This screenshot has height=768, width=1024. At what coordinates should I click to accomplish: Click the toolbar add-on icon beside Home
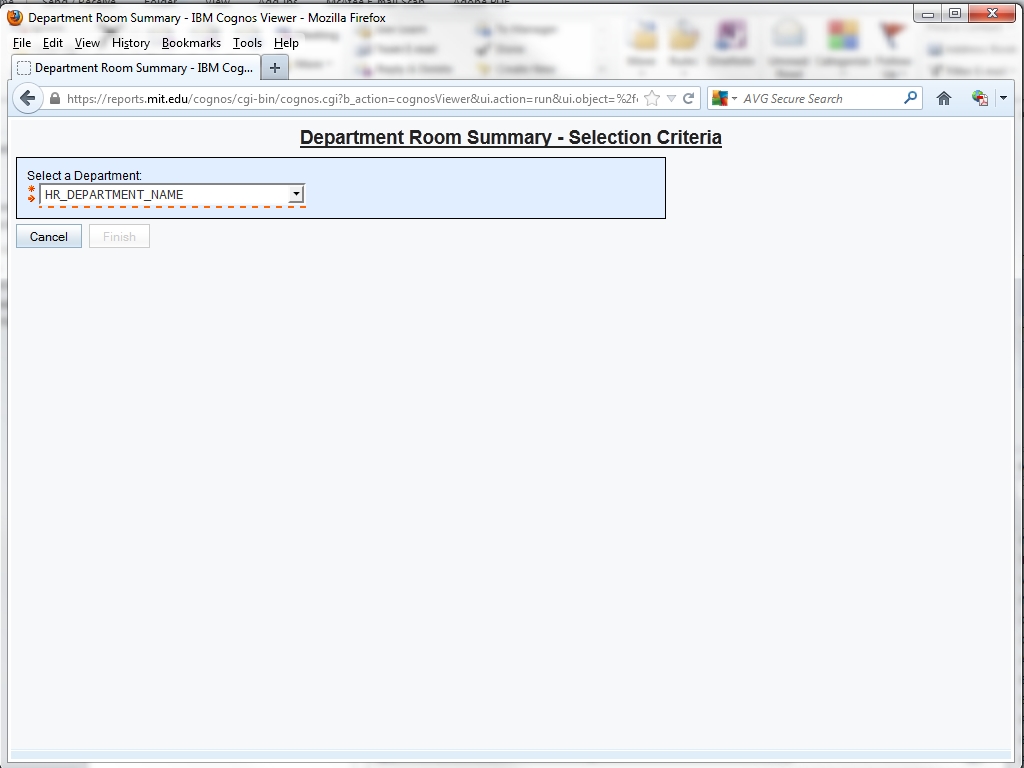pos(979,98)
